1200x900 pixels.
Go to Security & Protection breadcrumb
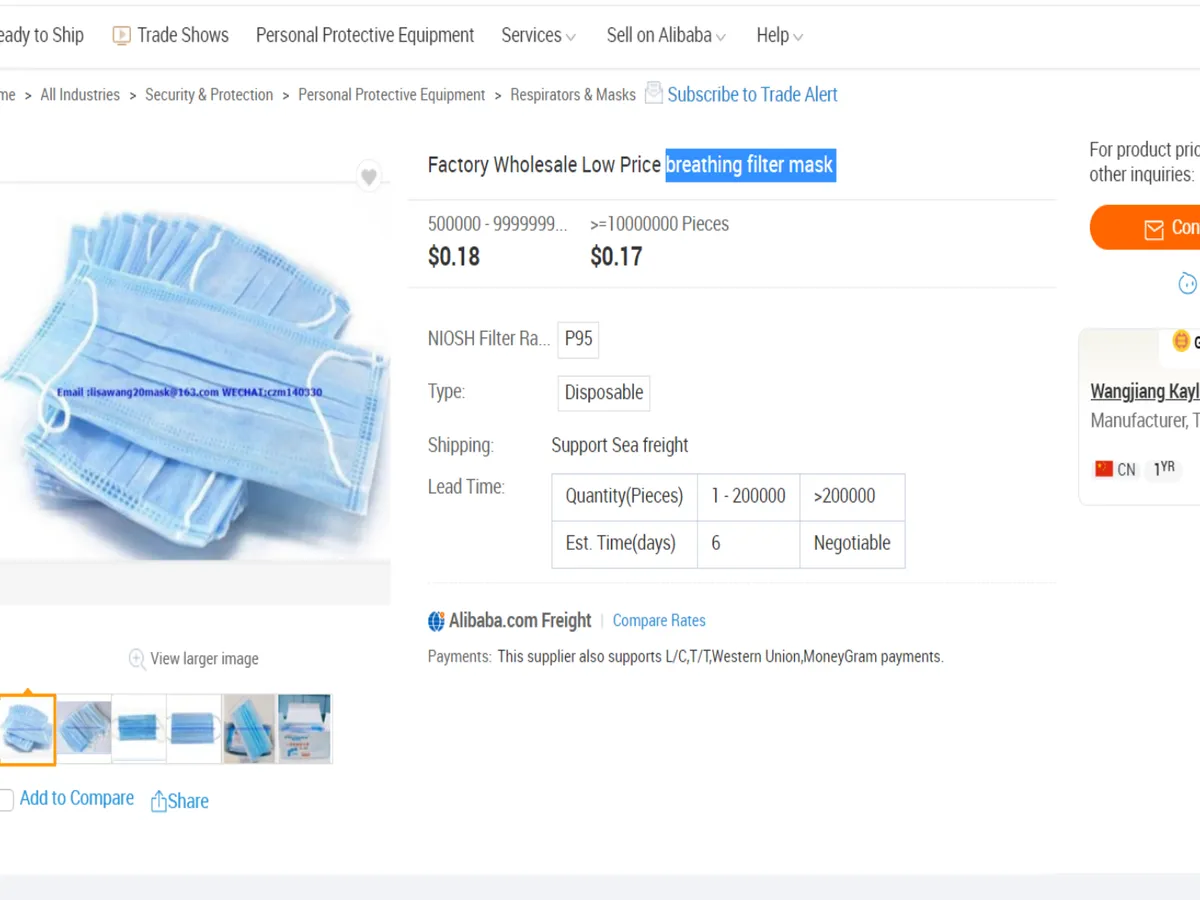click(x=209, y=95)
